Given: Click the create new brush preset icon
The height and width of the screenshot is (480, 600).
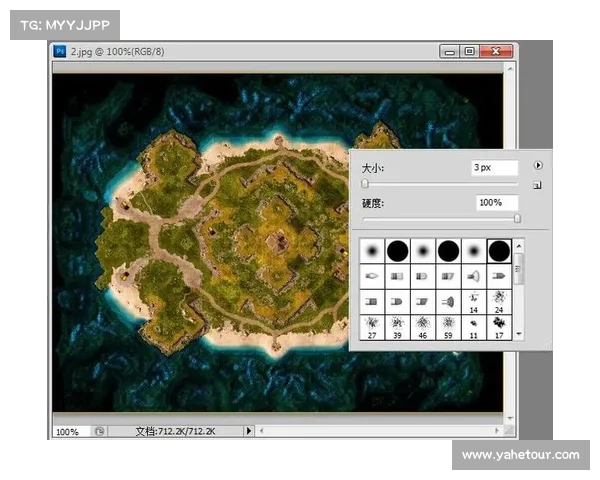Looking at the screenshot, I should [x=537, y=186].
